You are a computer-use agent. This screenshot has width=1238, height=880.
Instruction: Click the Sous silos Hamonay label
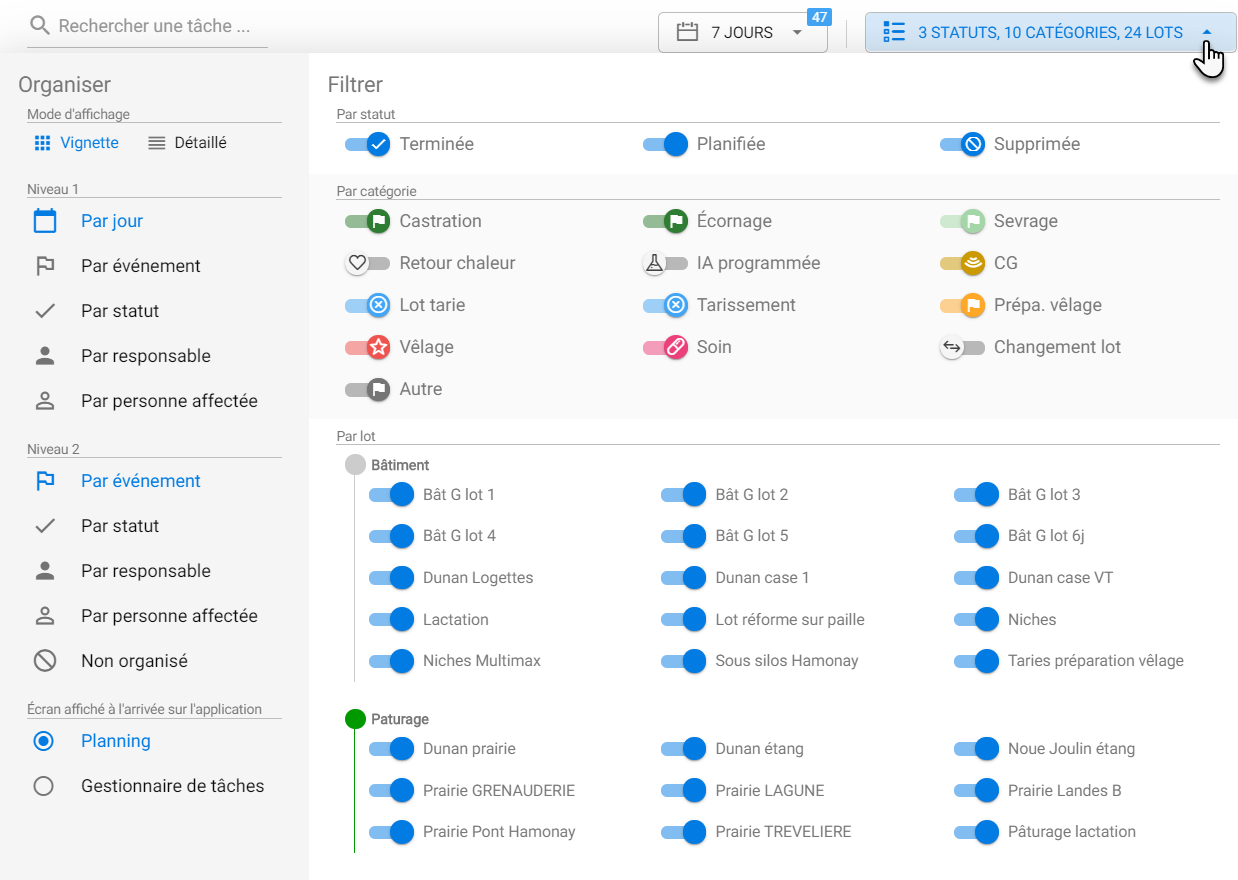pyautogui.click(x=787, y=661)
